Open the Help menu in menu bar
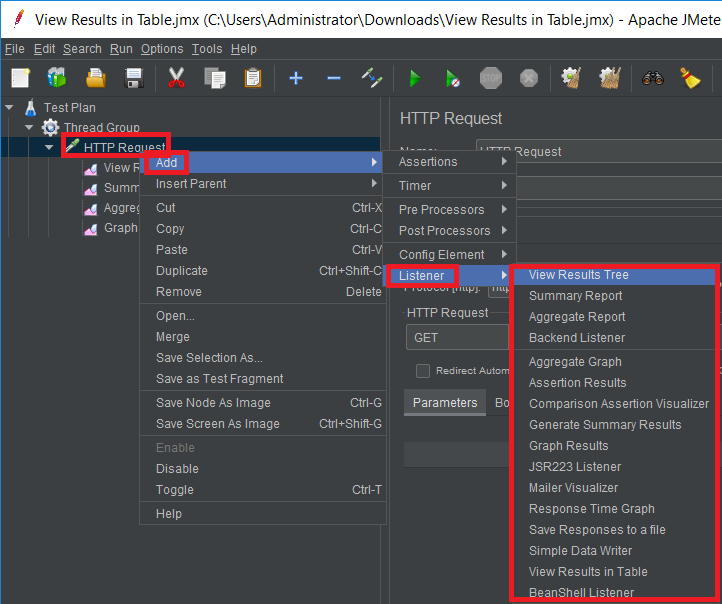722x604 pixels. 244,49
